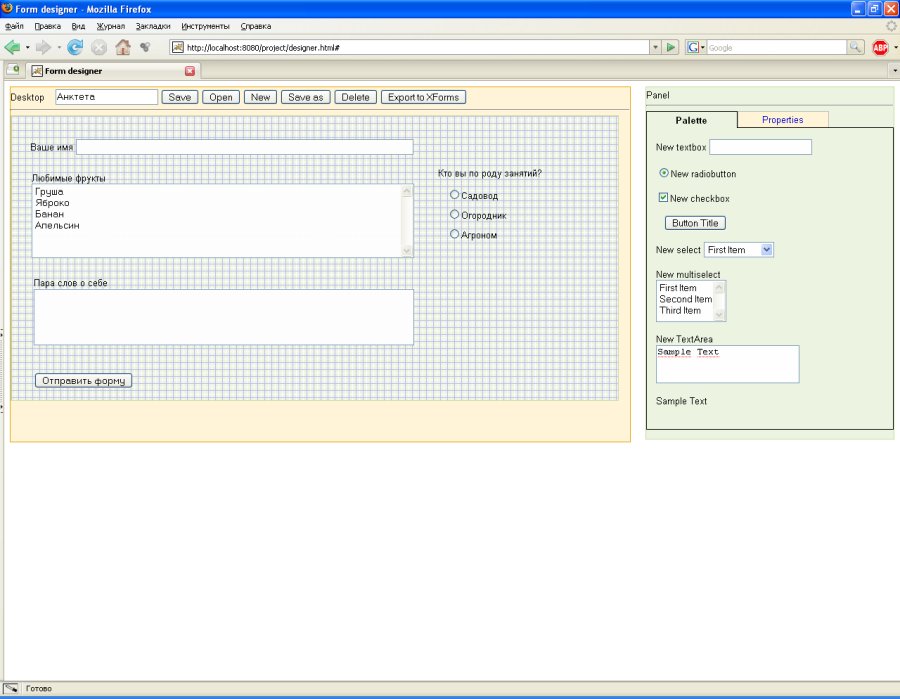Click the Пара слов о себе textarea
900x699 pixels.
(x=223, y=317)
